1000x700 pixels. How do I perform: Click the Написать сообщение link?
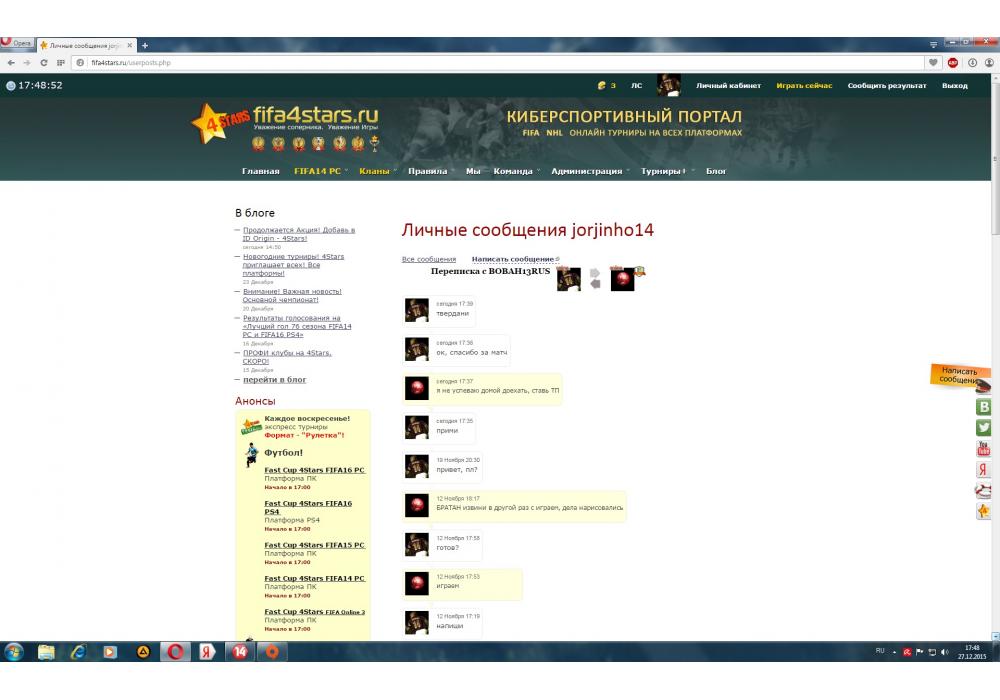514,259
